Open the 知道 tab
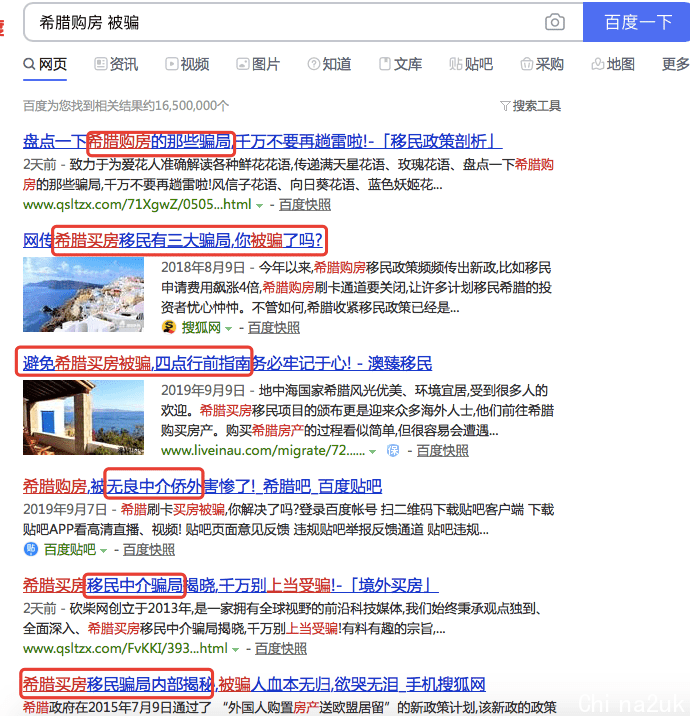 tap(329, 64)
